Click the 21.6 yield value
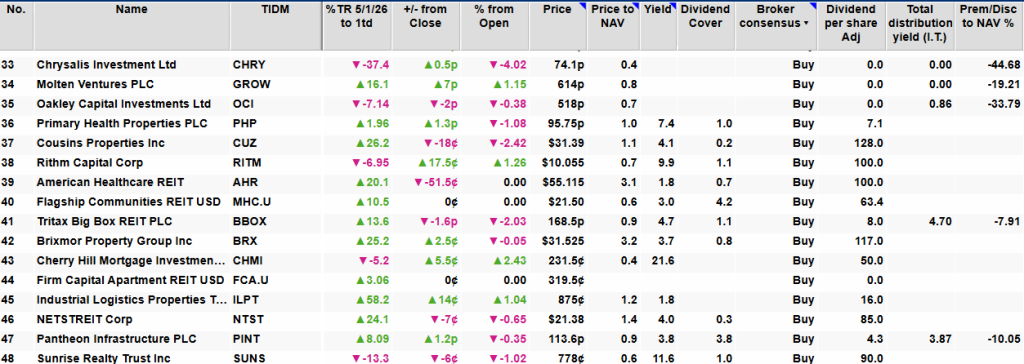Viewport: 1024px width, 364px height. [x=662, y=261]
